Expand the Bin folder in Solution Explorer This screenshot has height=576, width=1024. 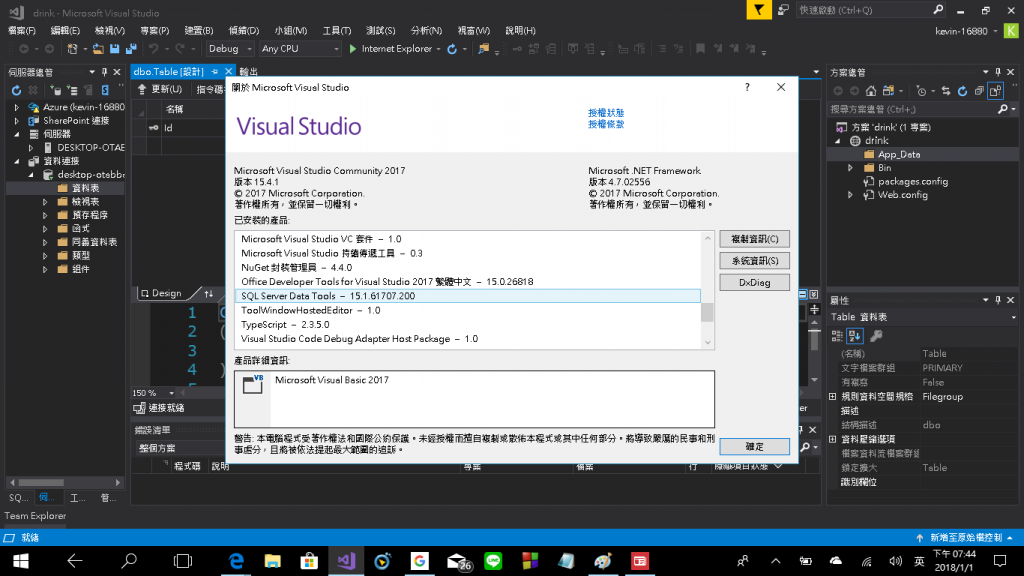[850, 168]
